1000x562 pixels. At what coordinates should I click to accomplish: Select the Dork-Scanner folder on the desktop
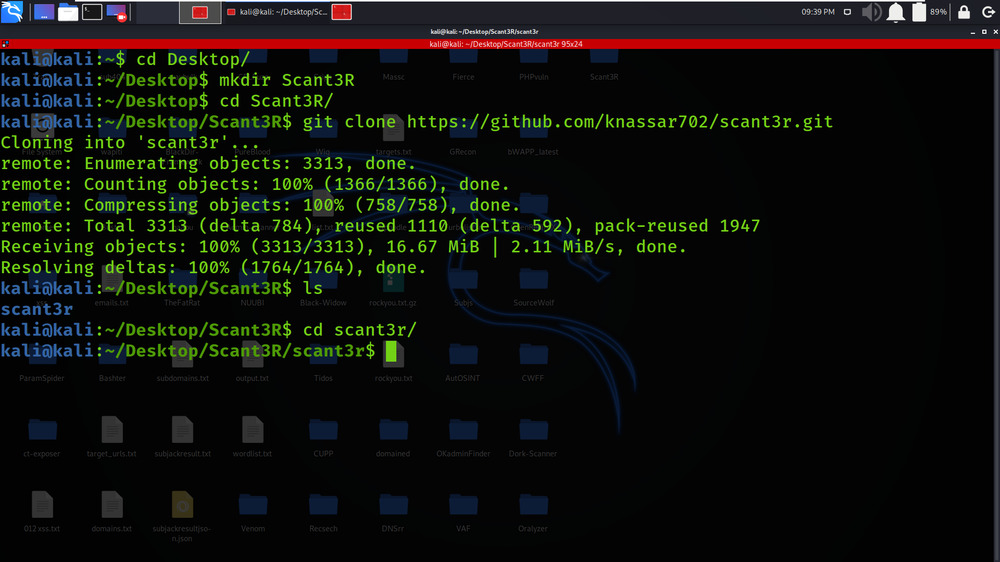pos(533,437)
